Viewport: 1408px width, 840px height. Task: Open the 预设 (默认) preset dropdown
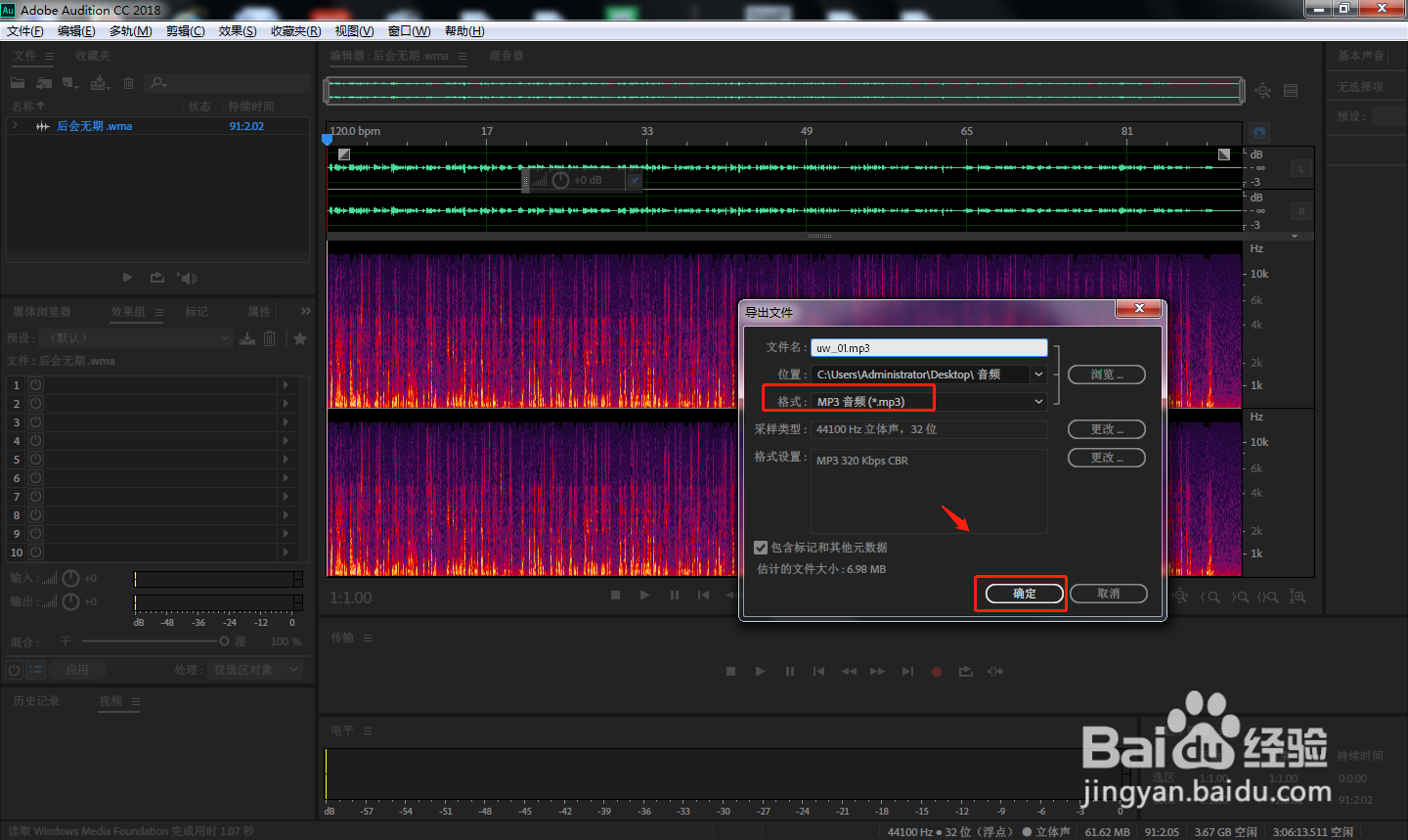pyautogui.click(x=136, y=338)
